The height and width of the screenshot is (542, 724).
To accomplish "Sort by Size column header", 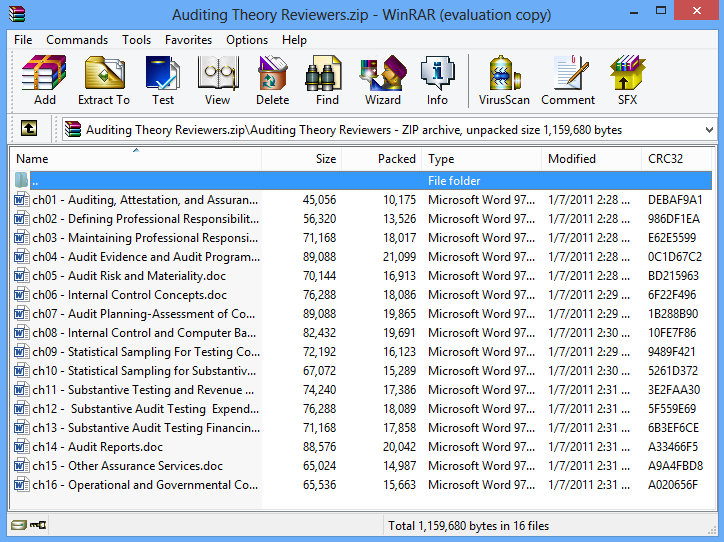I will pyautogui.click(x=302, y=159).
